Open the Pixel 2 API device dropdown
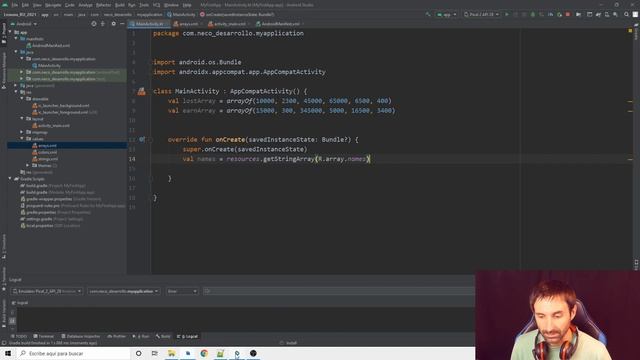The image size is (640, 360). coord(481,14)
